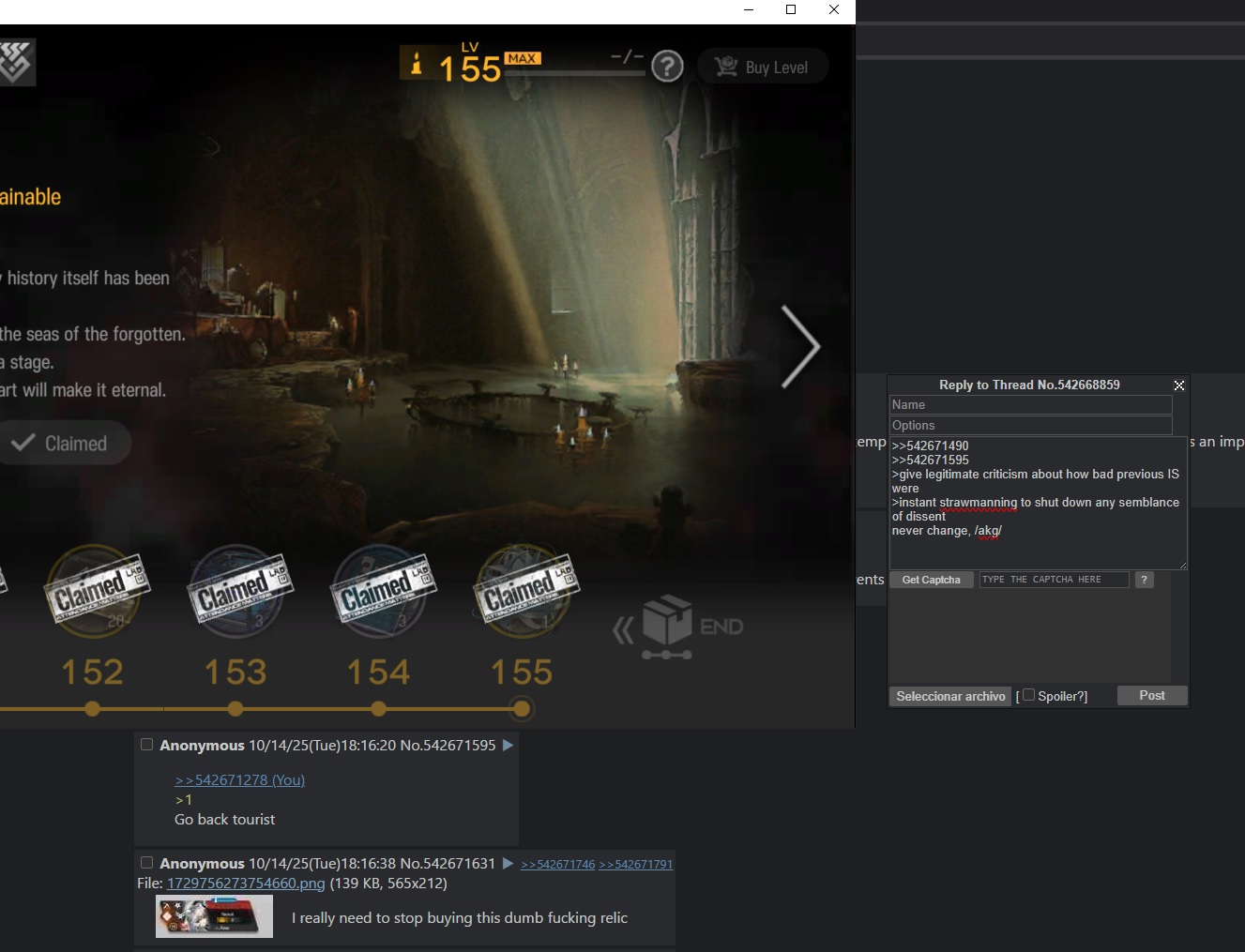Click the MAX level badge
1245x952 pixels.
(x=523, y=58)
